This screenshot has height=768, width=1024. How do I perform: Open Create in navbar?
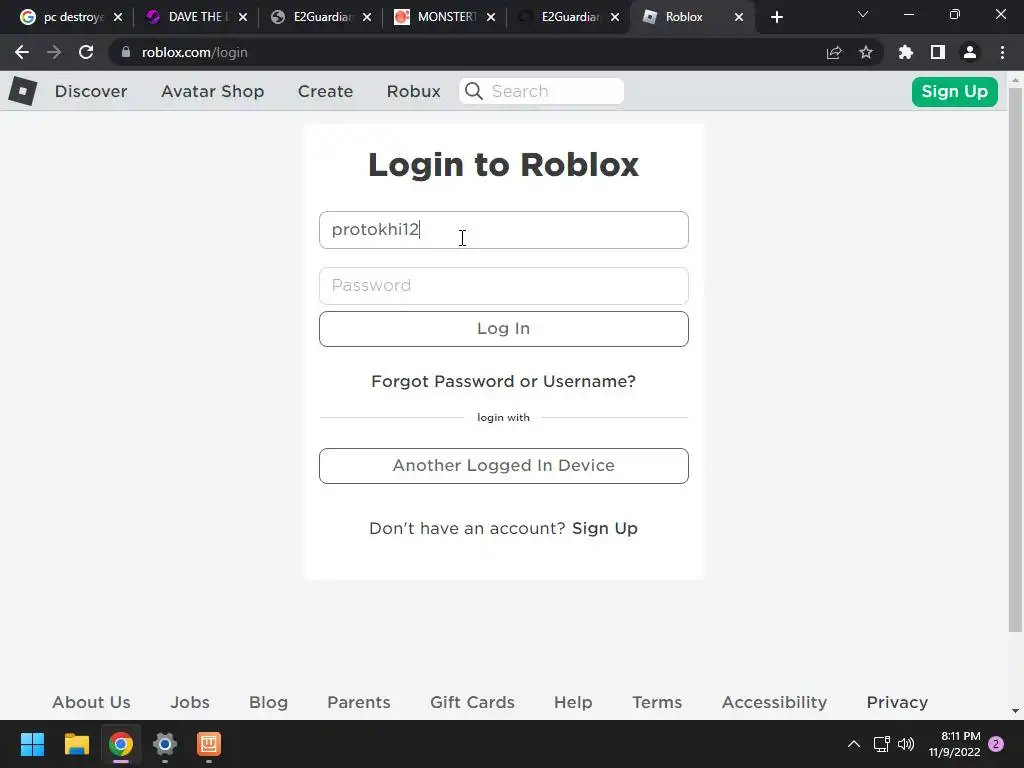pyautogui.click(x=325, y=91)
